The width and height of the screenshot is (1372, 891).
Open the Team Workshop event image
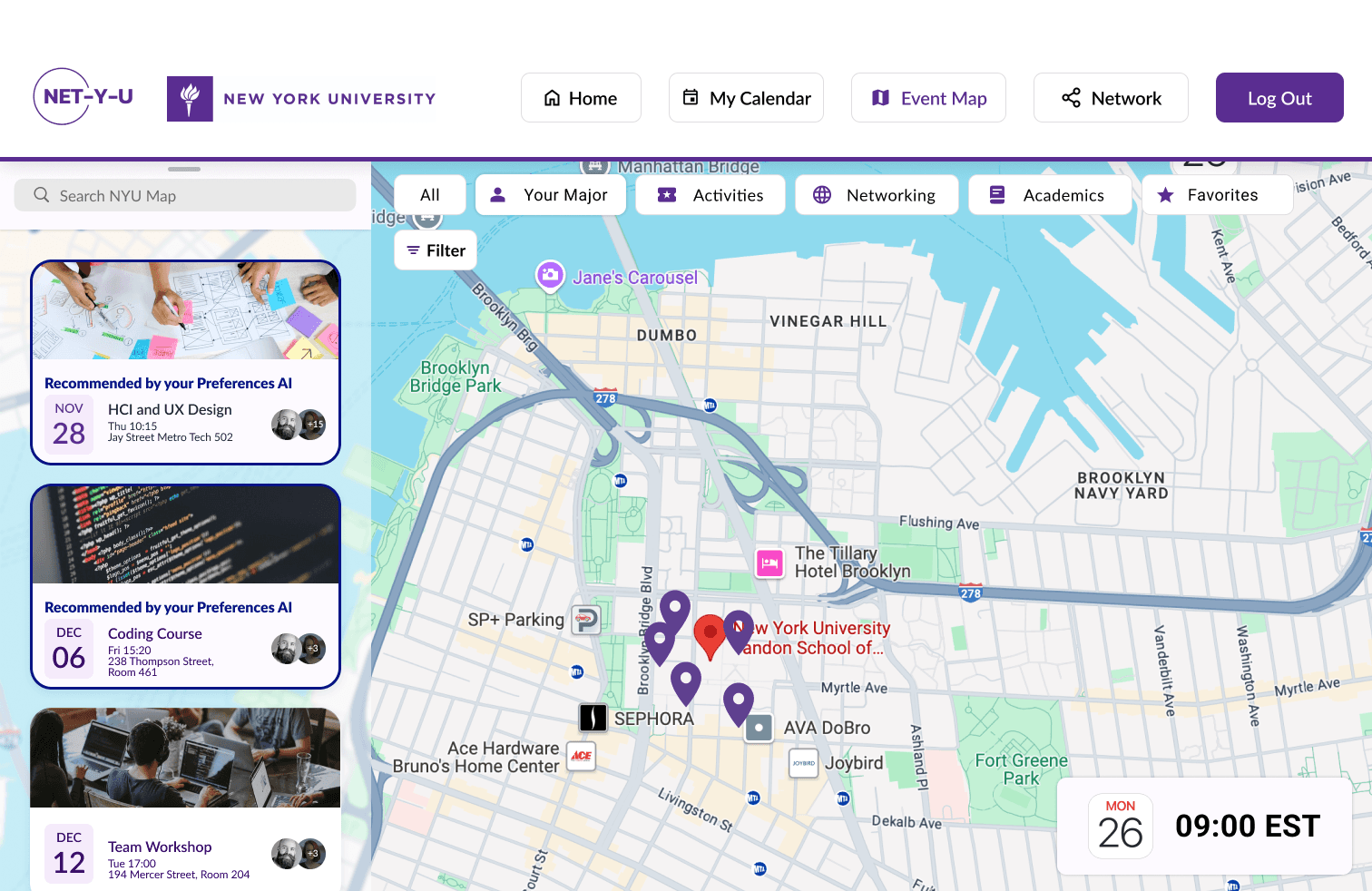[186, 759]
